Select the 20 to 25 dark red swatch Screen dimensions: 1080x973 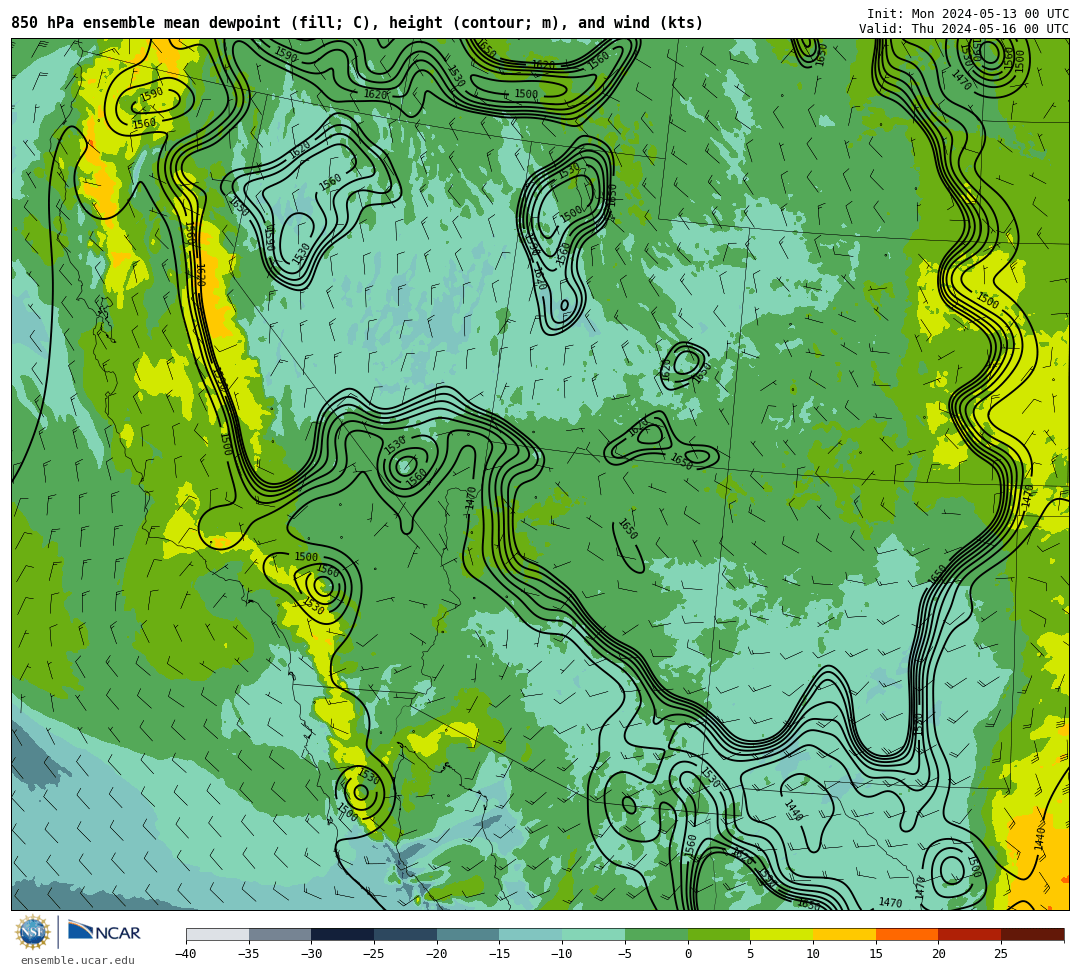coord(969,934)
